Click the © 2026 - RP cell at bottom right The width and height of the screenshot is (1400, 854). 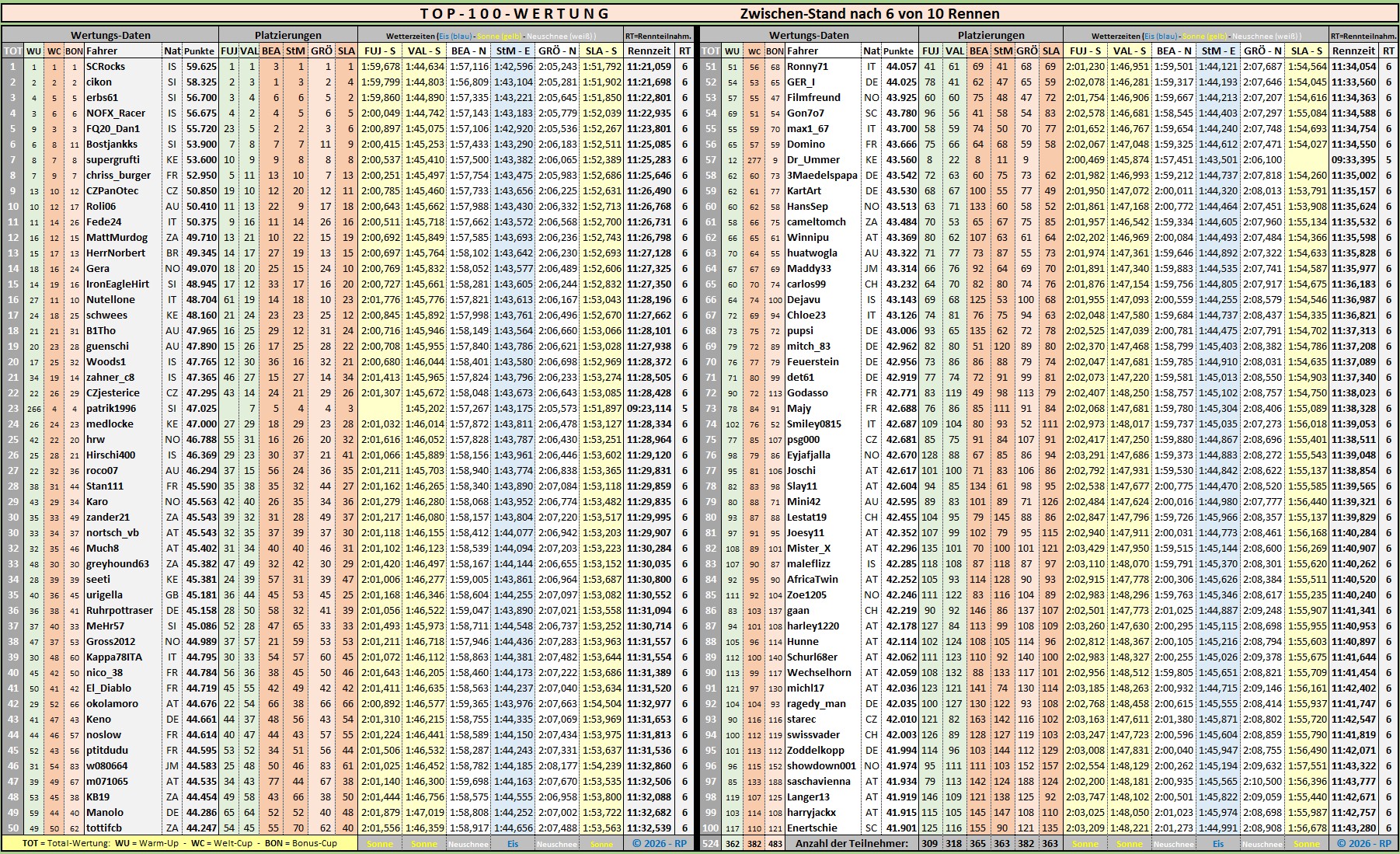point(1363,843)
